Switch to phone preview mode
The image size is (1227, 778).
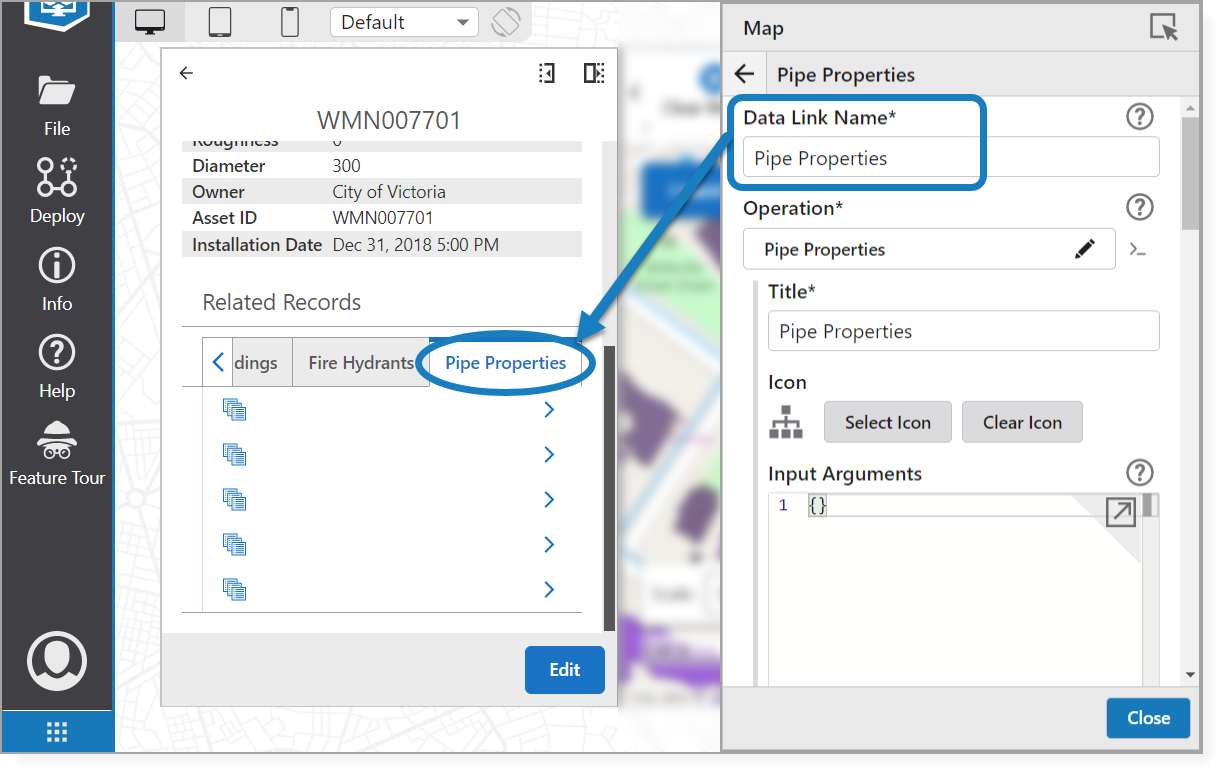[x=290, y=22]
